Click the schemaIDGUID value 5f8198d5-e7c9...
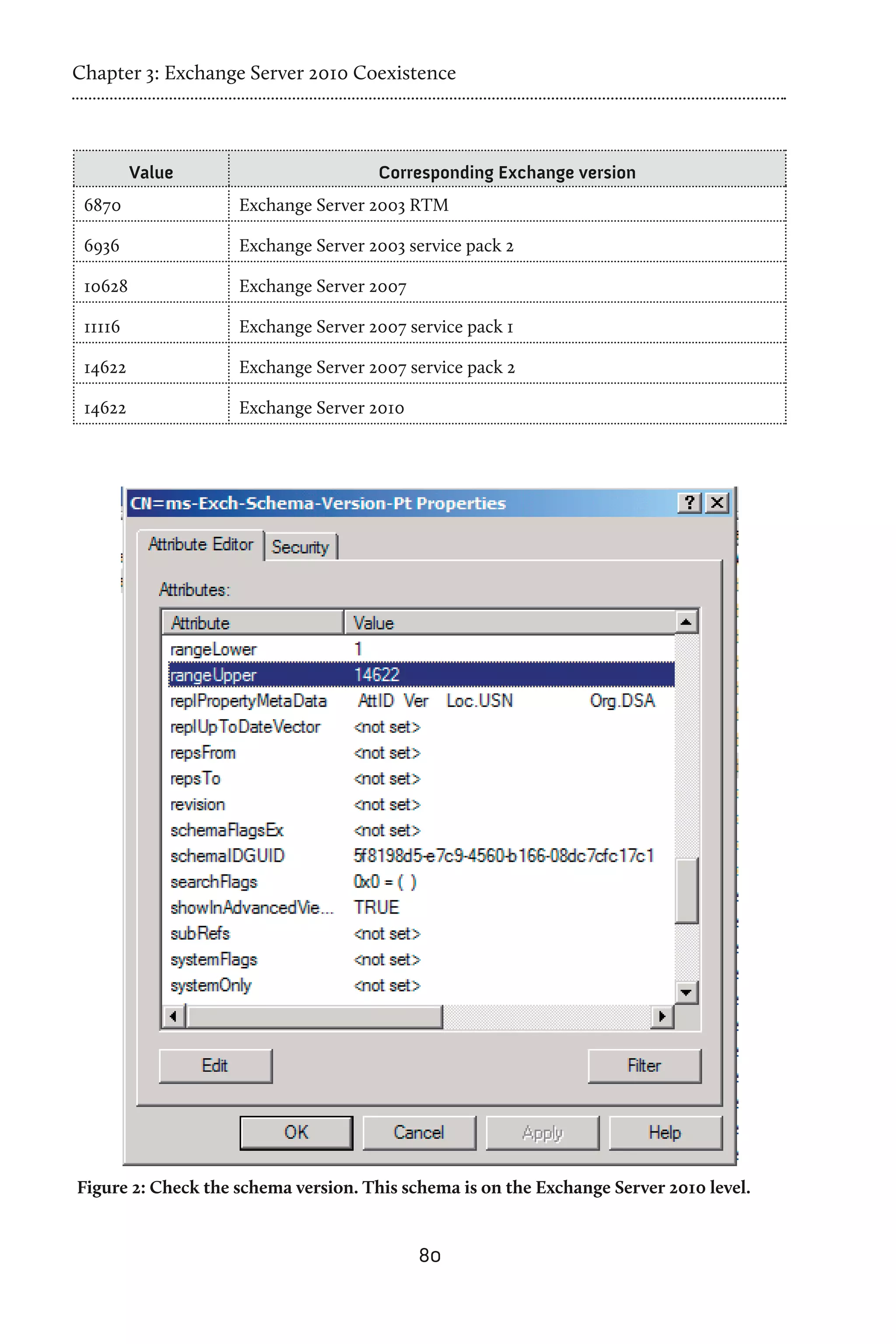The height and width of the screenshot is (1344, 896). 504,856
